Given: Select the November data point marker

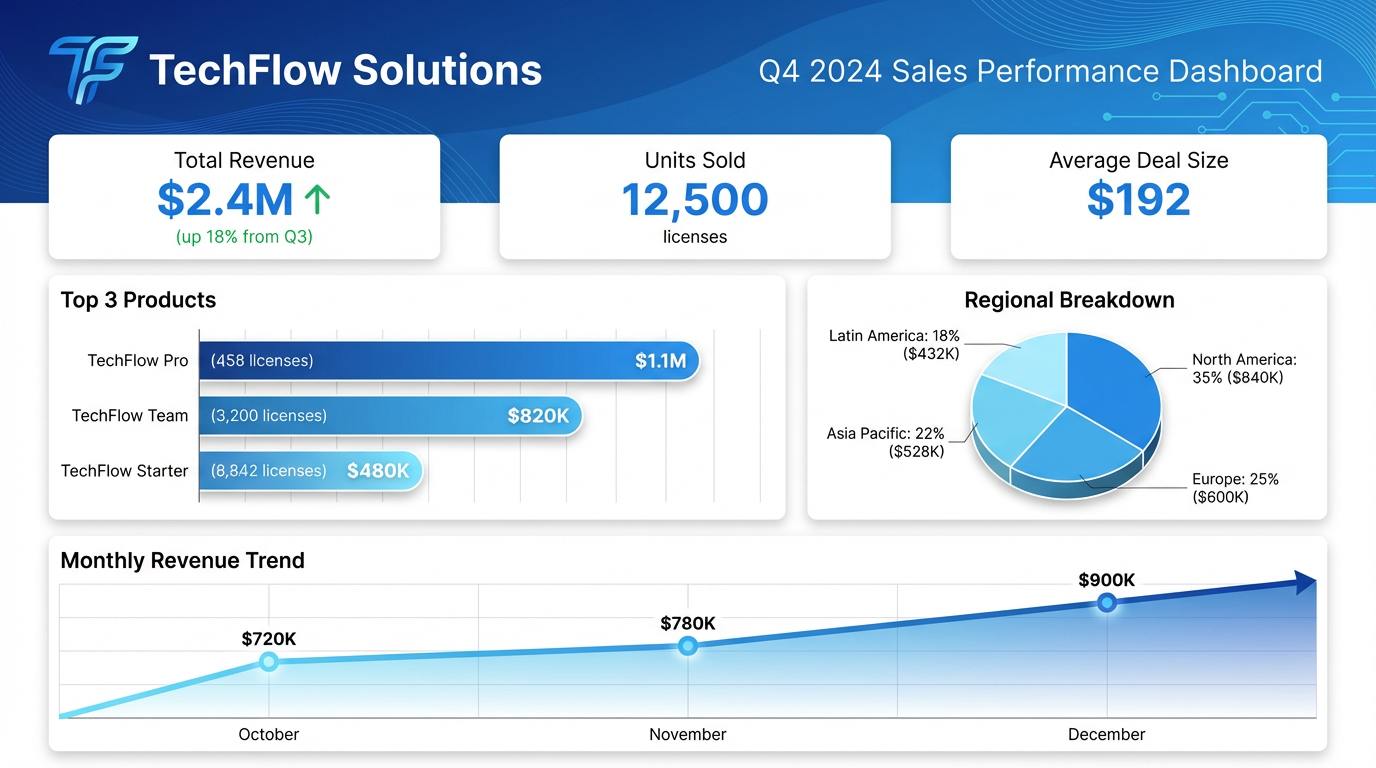Looking at the screenshot, I should 687,647.
